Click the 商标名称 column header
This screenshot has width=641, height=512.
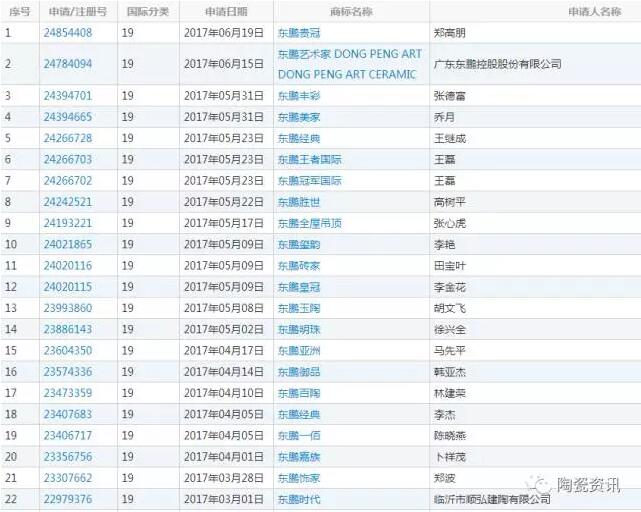tap(351, 11)
